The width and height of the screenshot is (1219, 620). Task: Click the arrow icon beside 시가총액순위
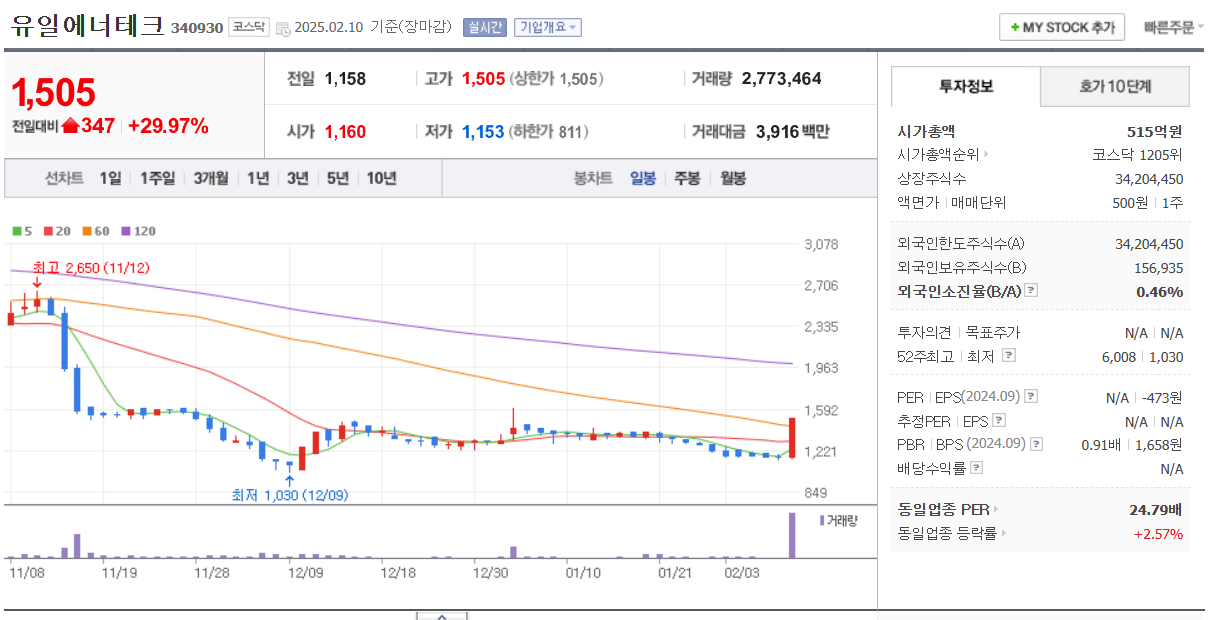click(986, 155)
